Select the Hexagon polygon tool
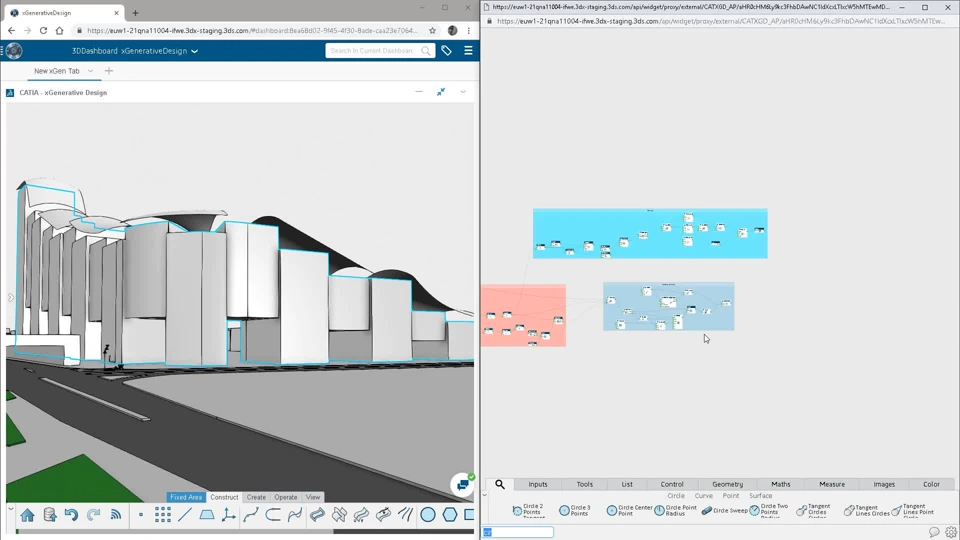This screenshot has height=540, width=960. tap(450, 515)
